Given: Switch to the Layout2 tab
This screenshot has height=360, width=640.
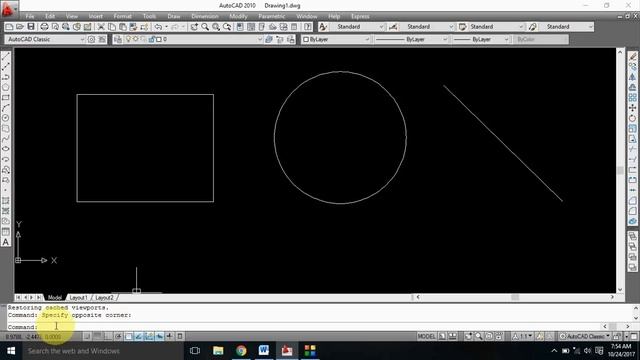Looking at the screenshot, I should 104,298.
